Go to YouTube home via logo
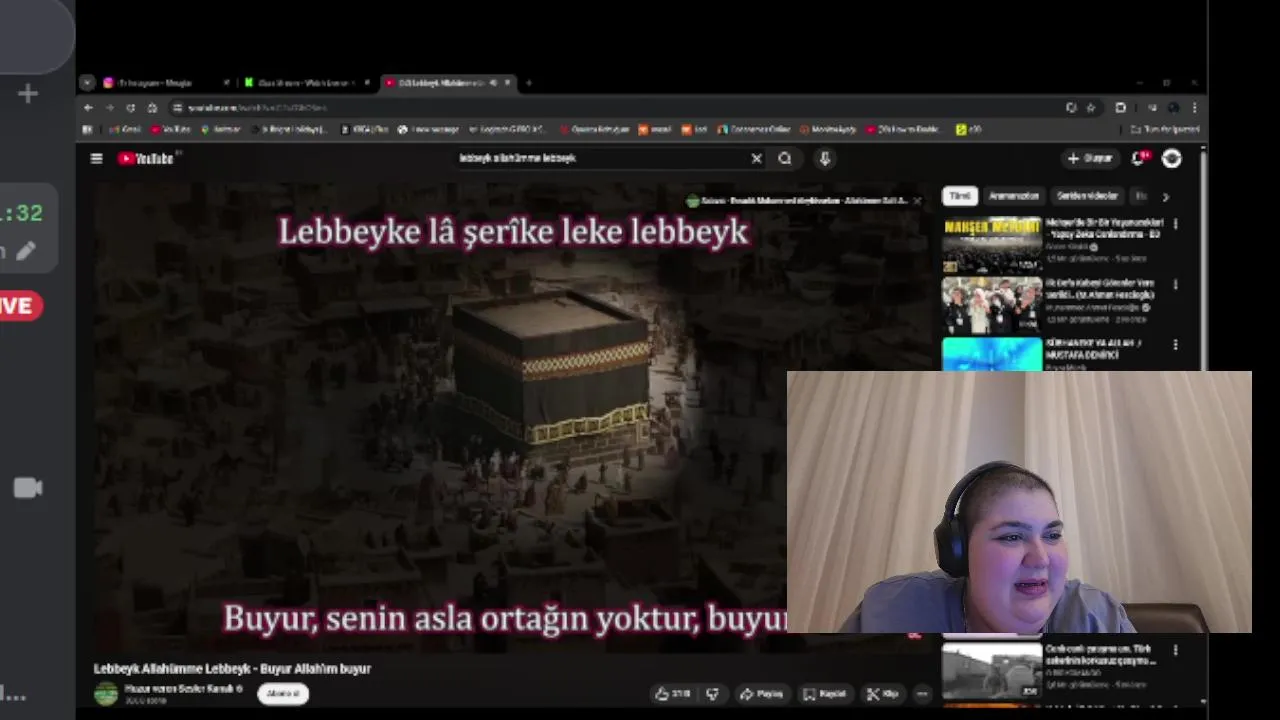This screenshot has height=720, width=1280. (x=146, y=158)
